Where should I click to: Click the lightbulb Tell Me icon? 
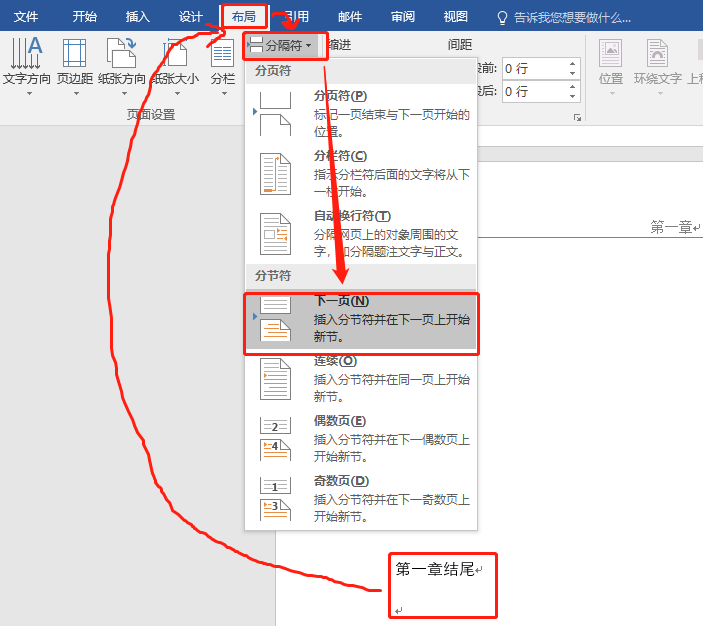pos(502,17)
